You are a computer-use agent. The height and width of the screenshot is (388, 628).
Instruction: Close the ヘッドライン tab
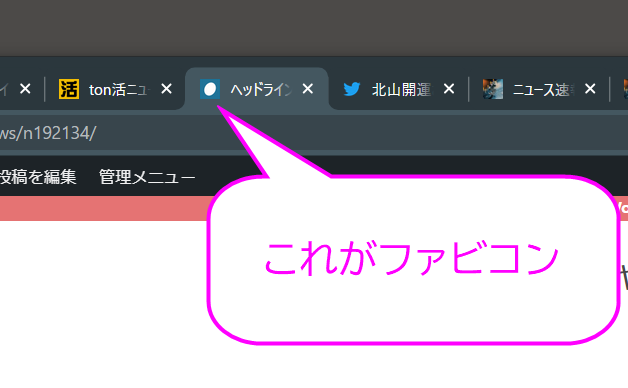(308, 89)
